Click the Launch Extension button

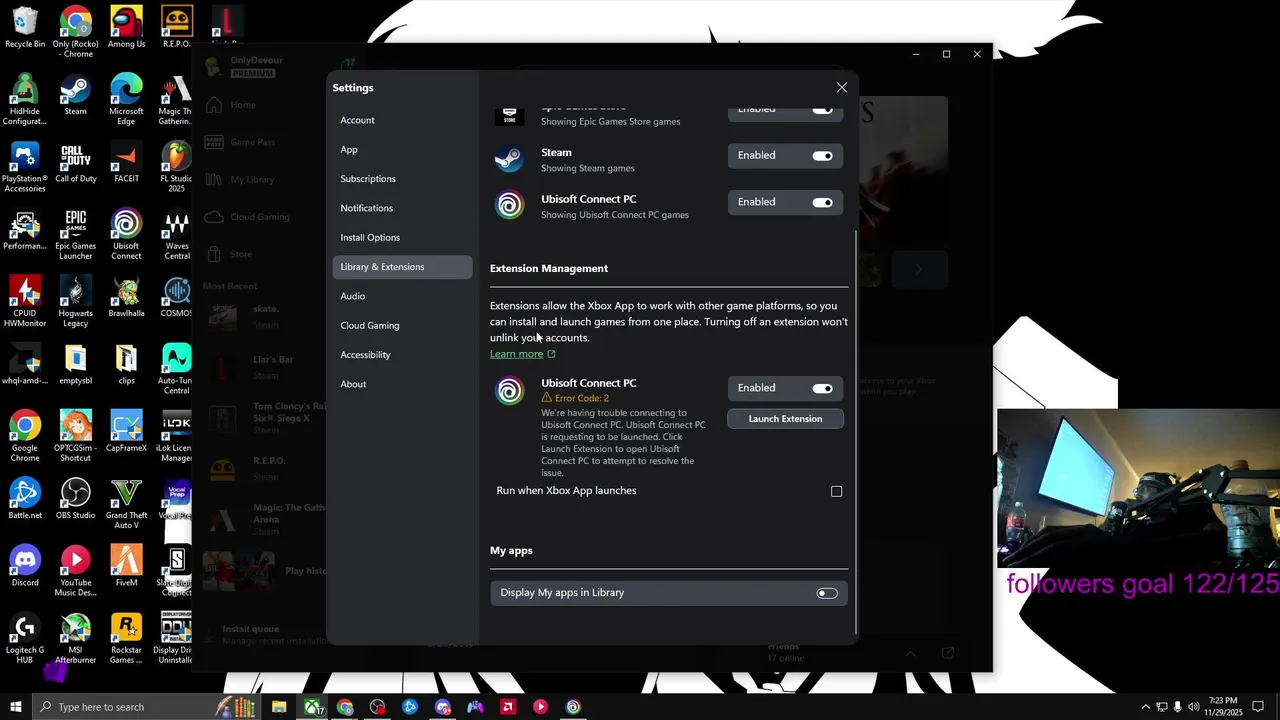(785, 419)
